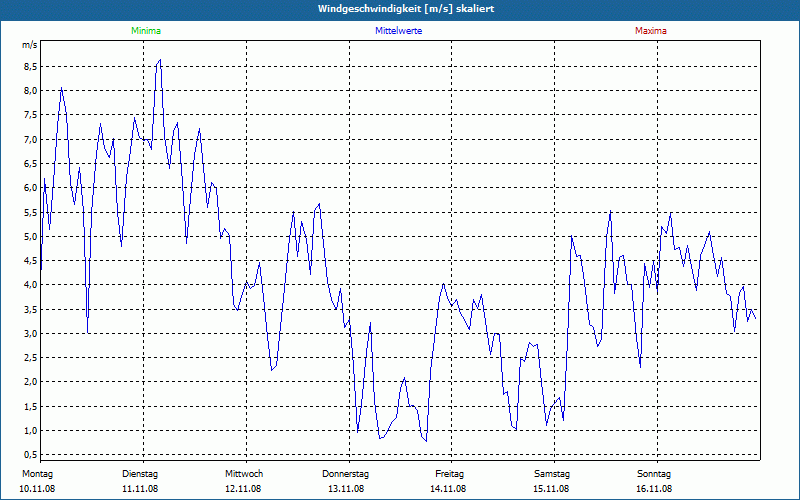Click the 3,0 y-axis value
The width and height of the screenshot is (800, 500).
(30, 334)
